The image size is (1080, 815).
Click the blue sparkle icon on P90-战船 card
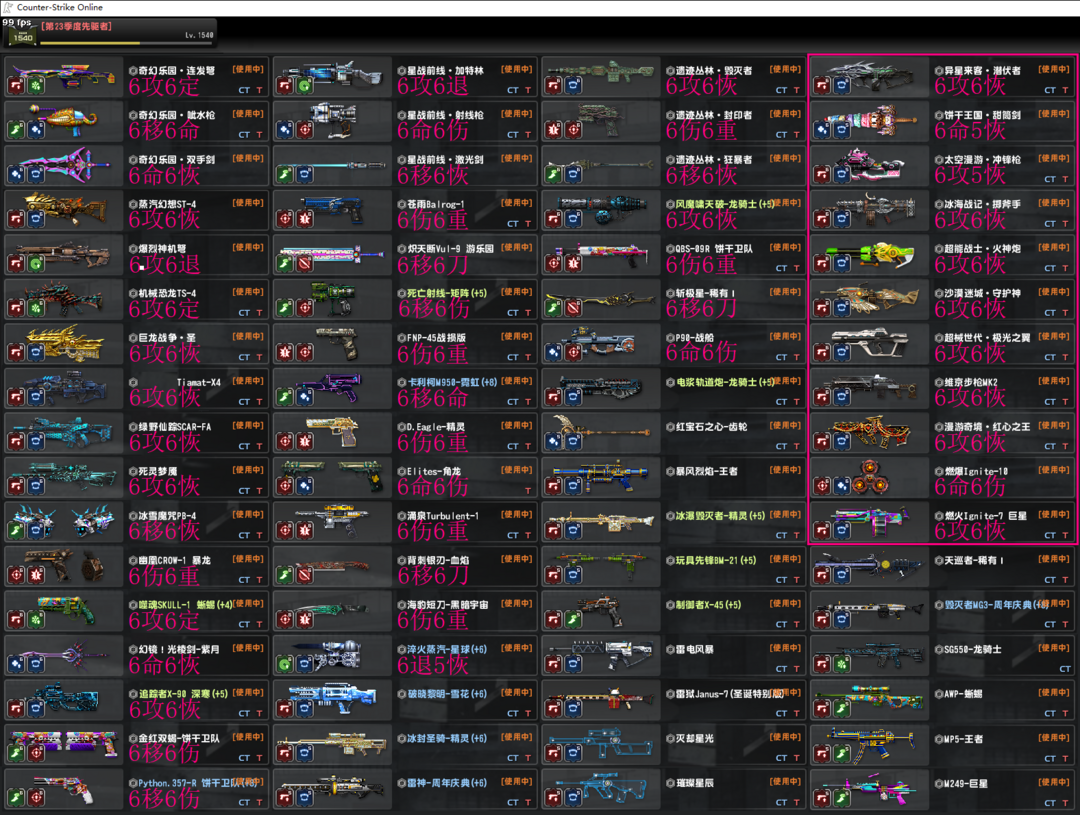point(553,353)
